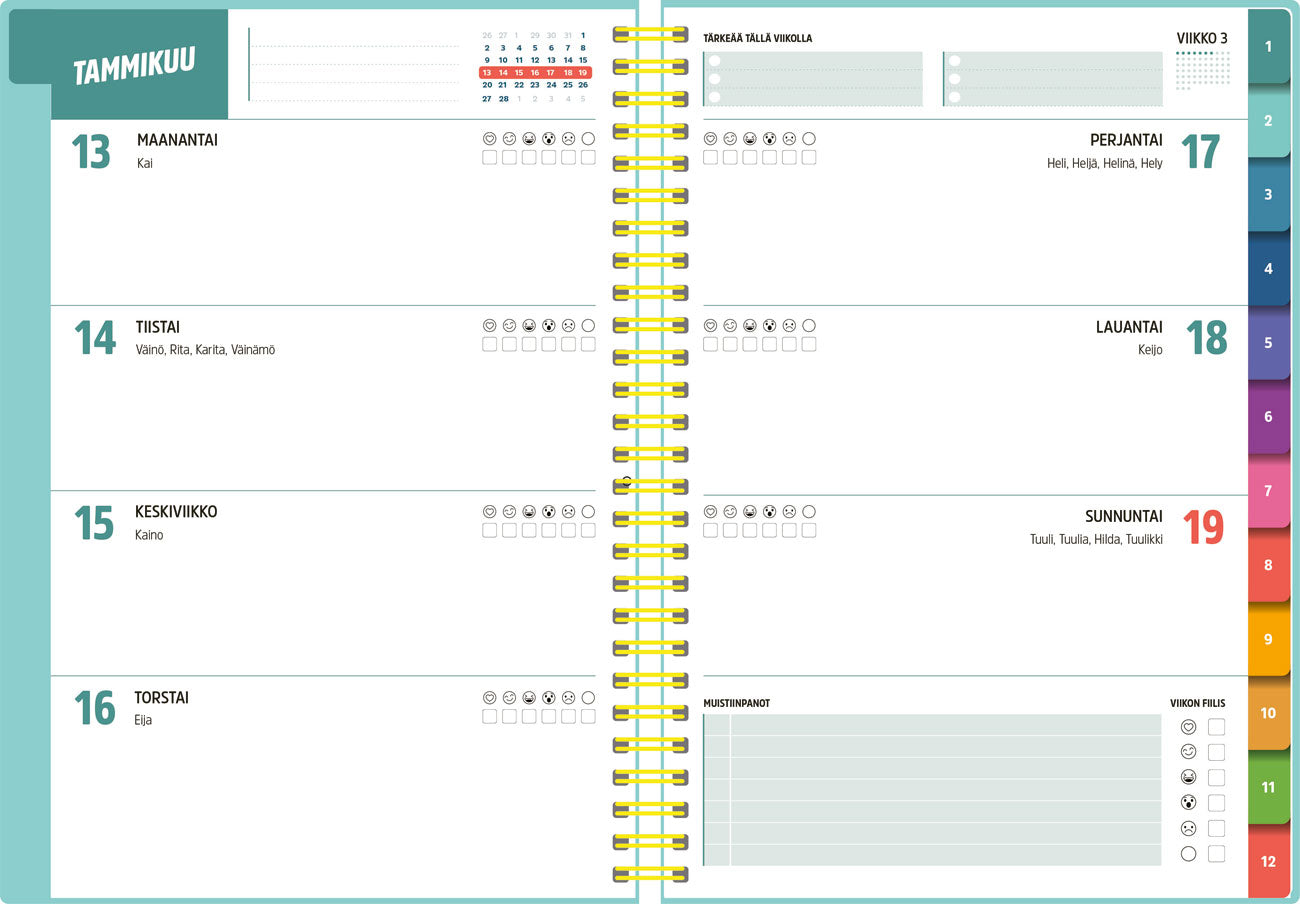Pick the blank circle mood for Tiistai 14
Image resolution: width=1300 pixels, height=904 pixels.
(x=588, y=325)
